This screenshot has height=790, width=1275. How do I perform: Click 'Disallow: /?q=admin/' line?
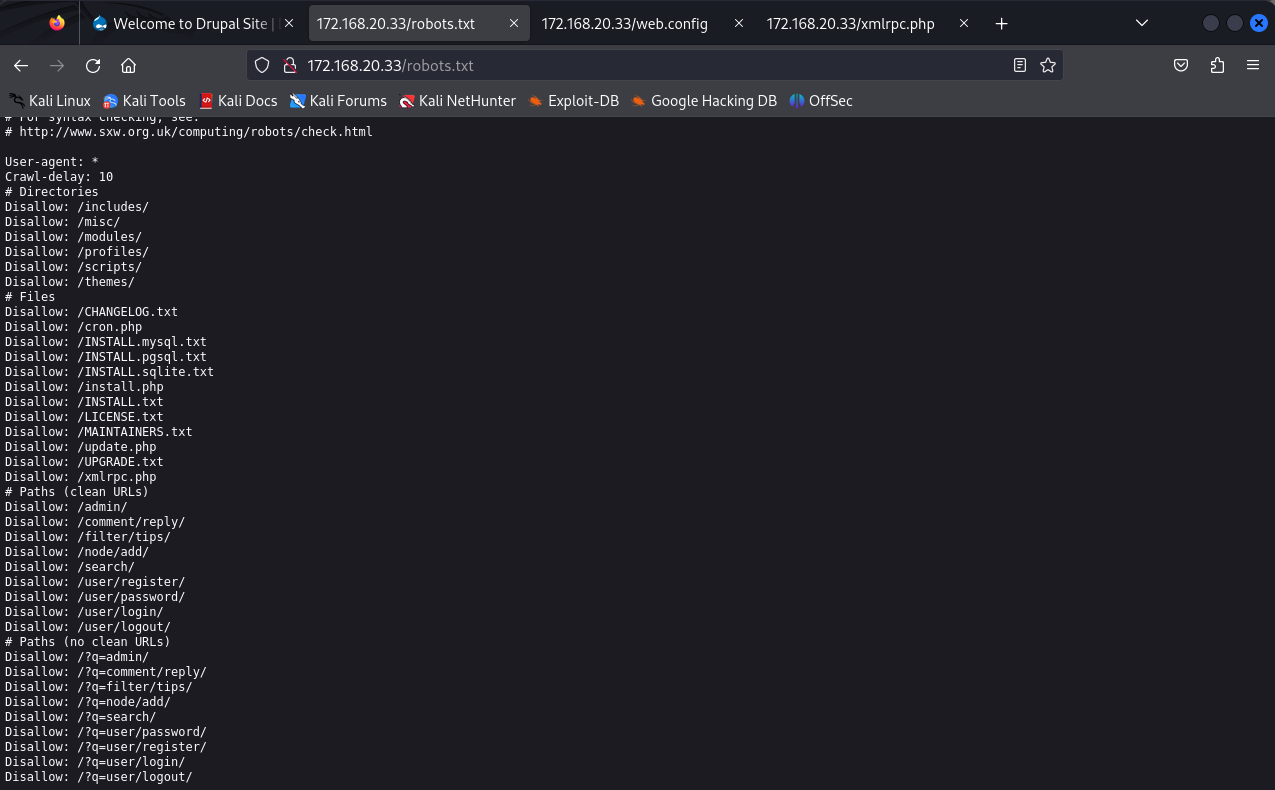coord(77,657)
